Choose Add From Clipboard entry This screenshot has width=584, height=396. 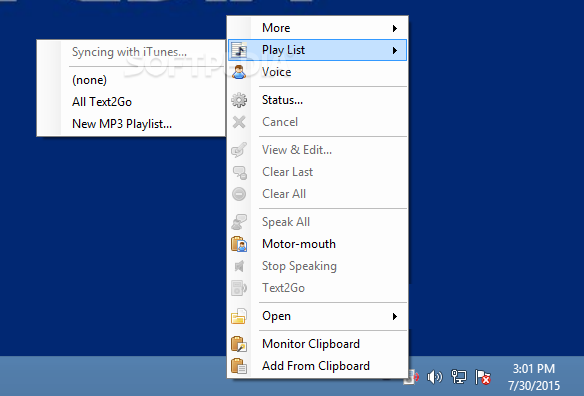pos(317,366)
